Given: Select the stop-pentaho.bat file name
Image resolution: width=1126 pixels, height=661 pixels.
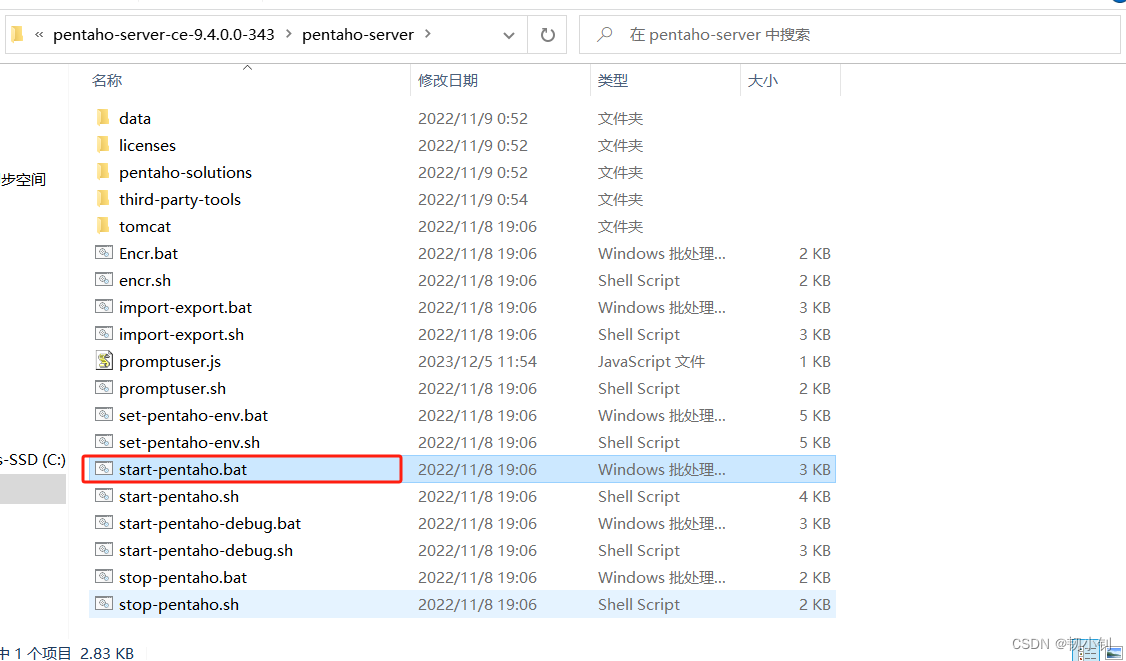Looking at the screenshot, I should [x=182, y=578].
